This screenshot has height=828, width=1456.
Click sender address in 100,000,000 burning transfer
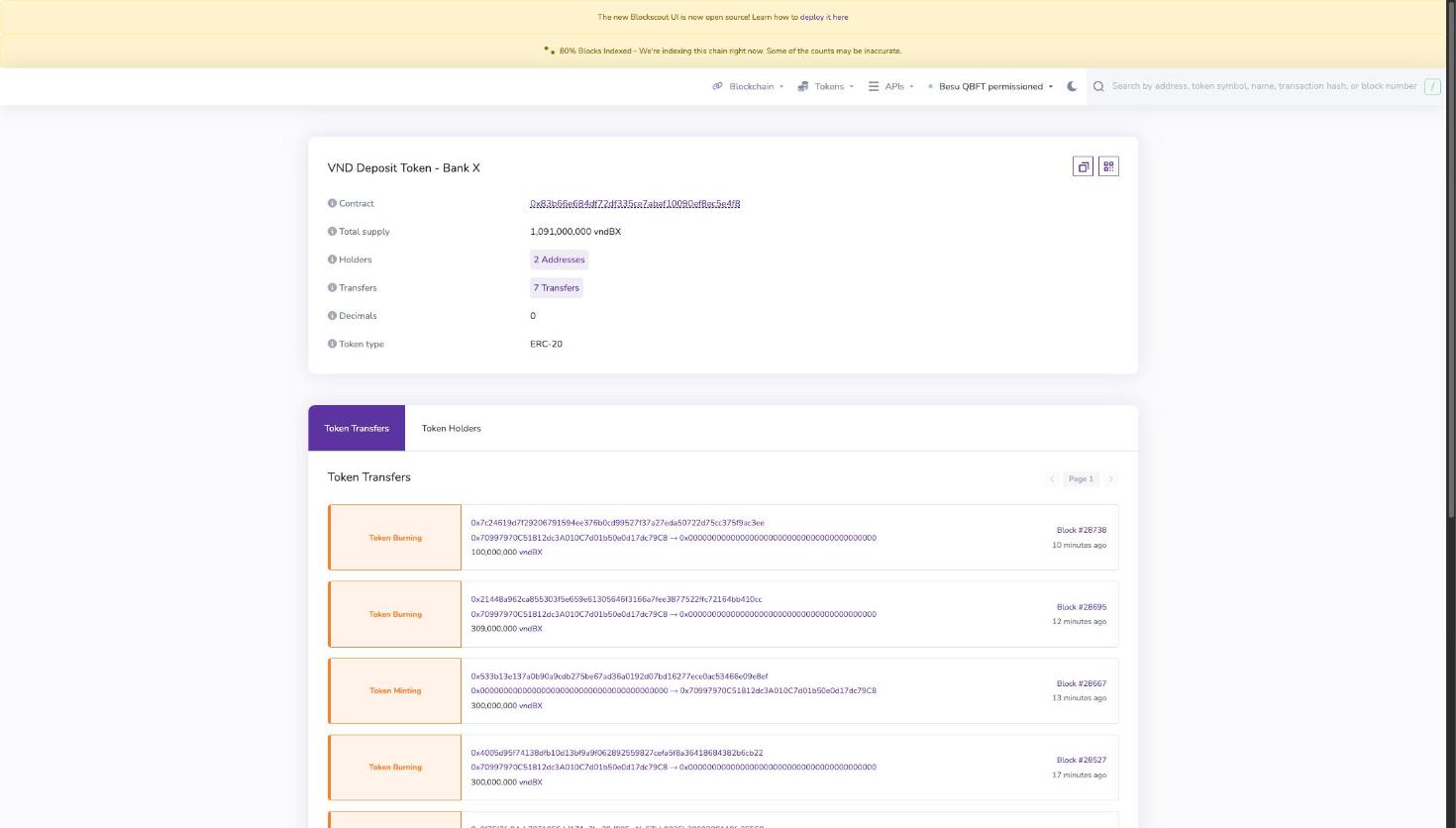569,538
